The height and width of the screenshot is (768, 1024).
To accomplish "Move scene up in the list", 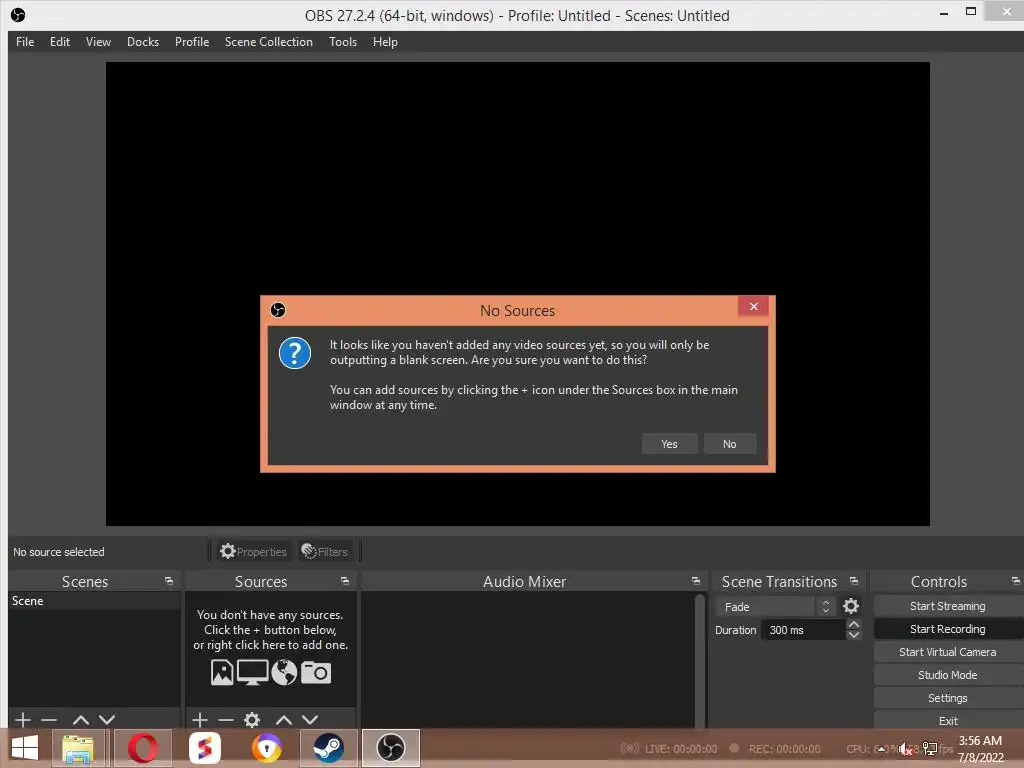I will point(81,720).
